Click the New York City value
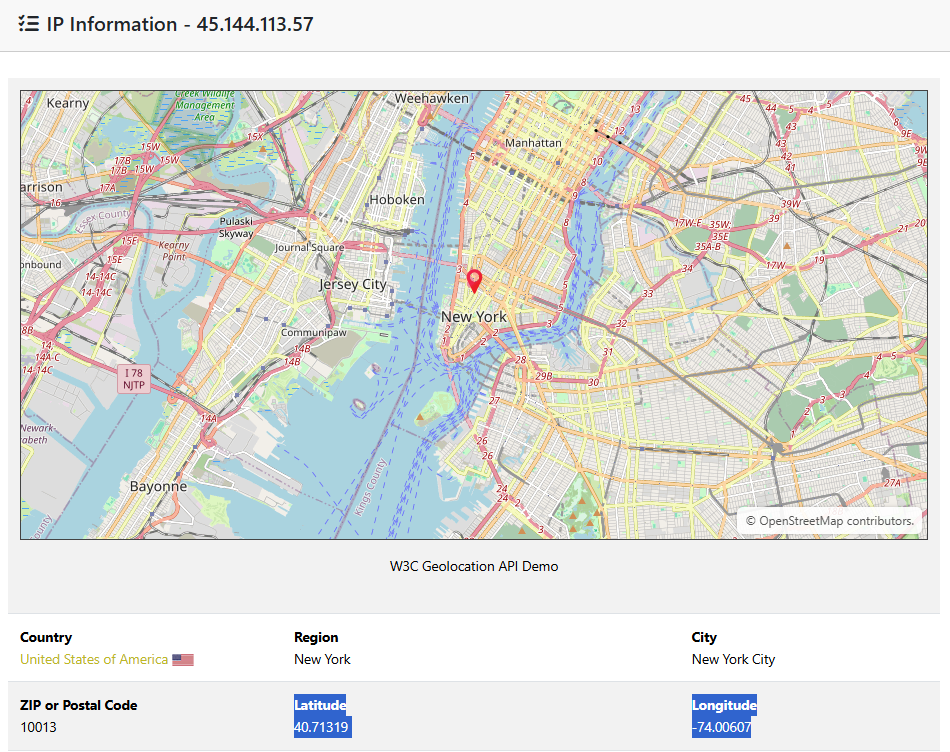 point(733,659)
